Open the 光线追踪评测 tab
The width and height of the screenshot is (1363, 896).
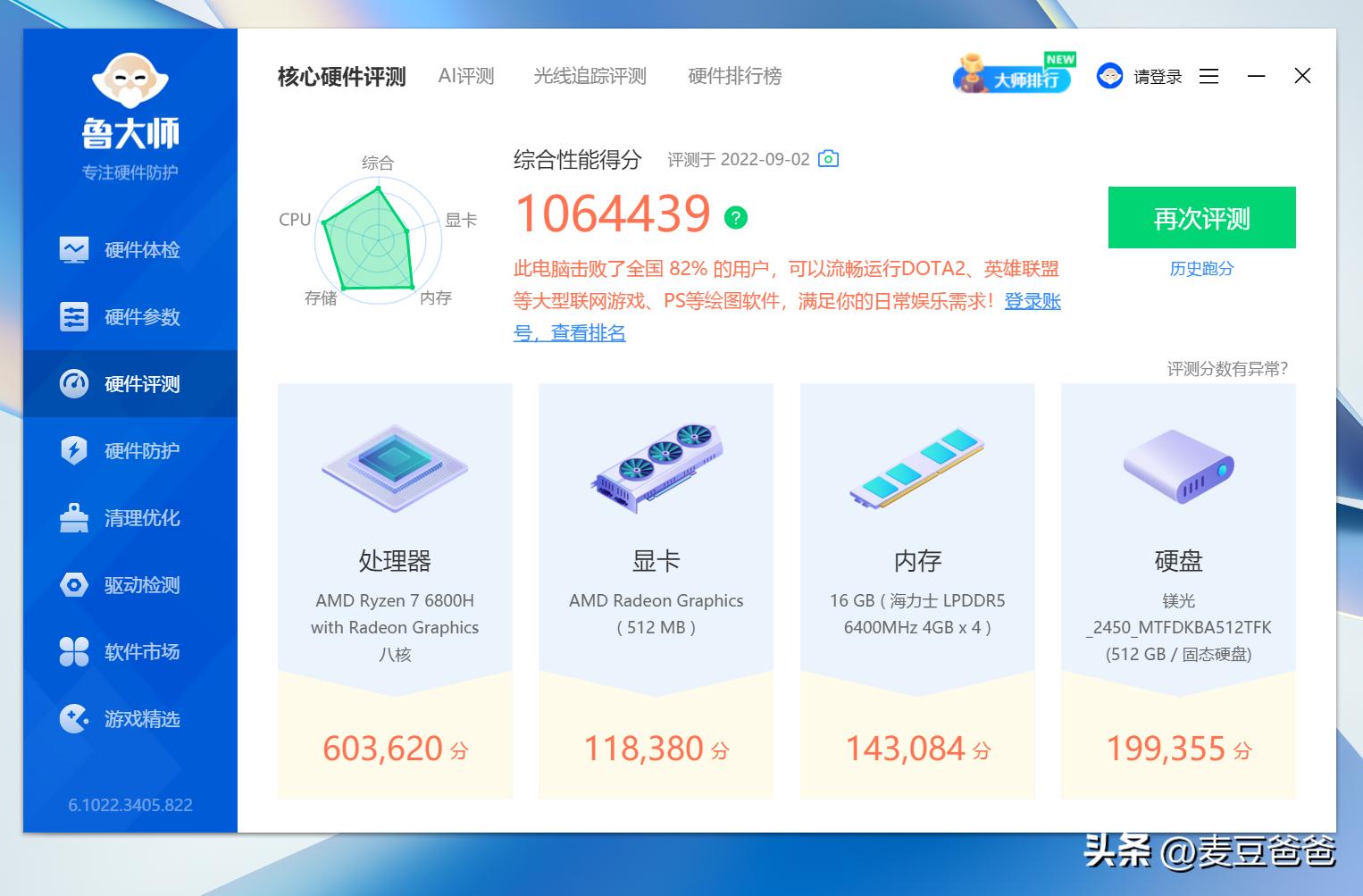coord(590,76)
